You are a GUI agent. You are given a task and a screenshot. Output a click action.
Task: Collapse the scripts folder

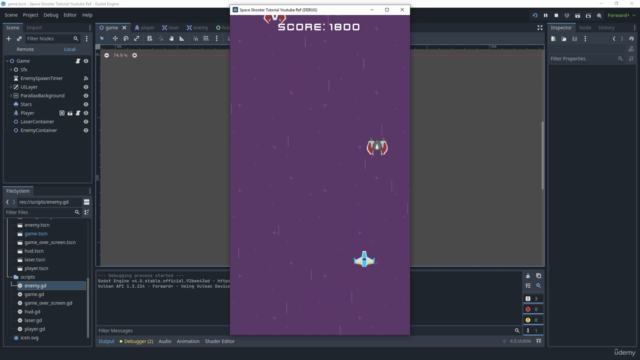[11, 277]
